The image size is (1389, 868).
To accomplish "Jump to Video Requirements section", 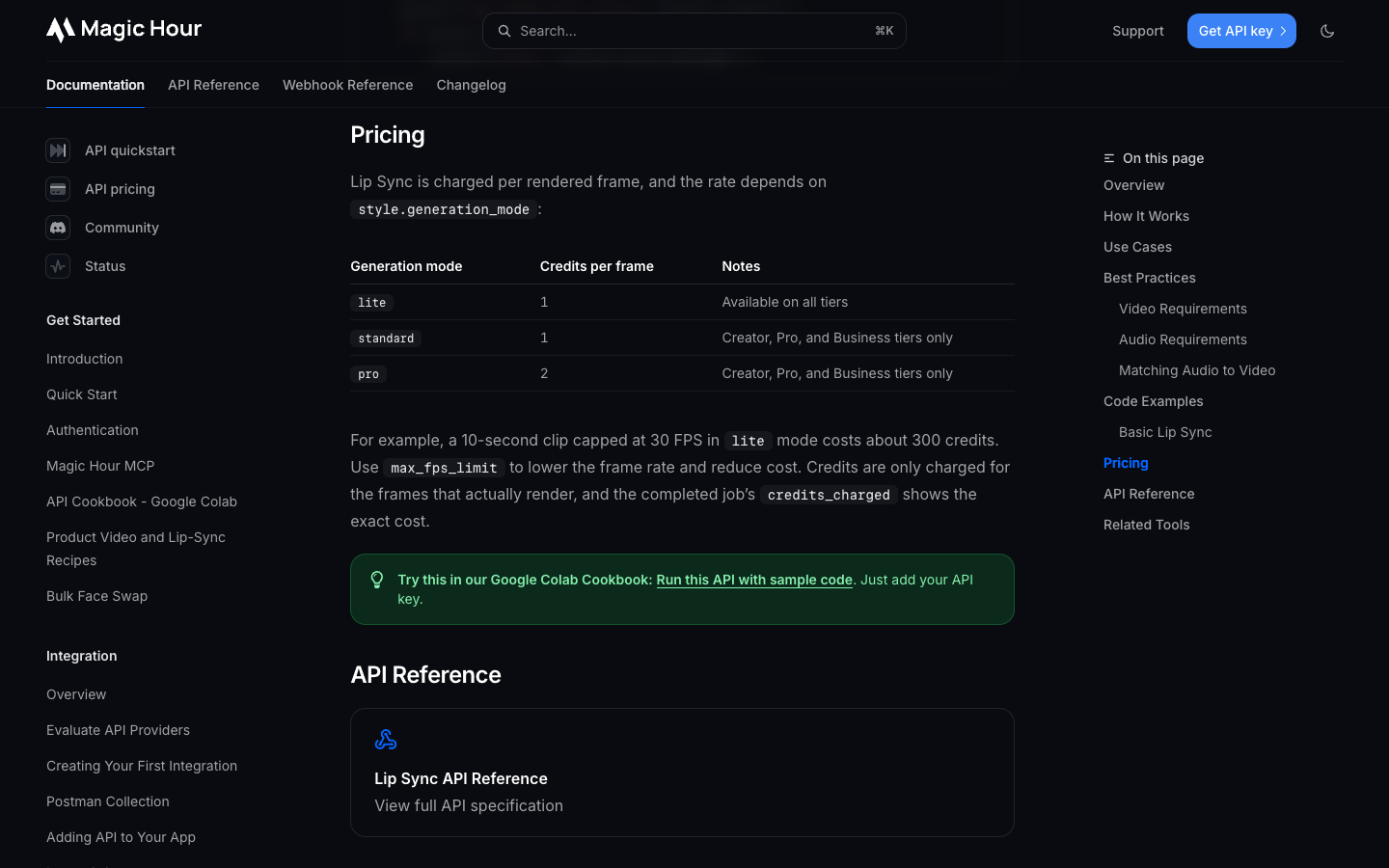I will pos(1184,309).
